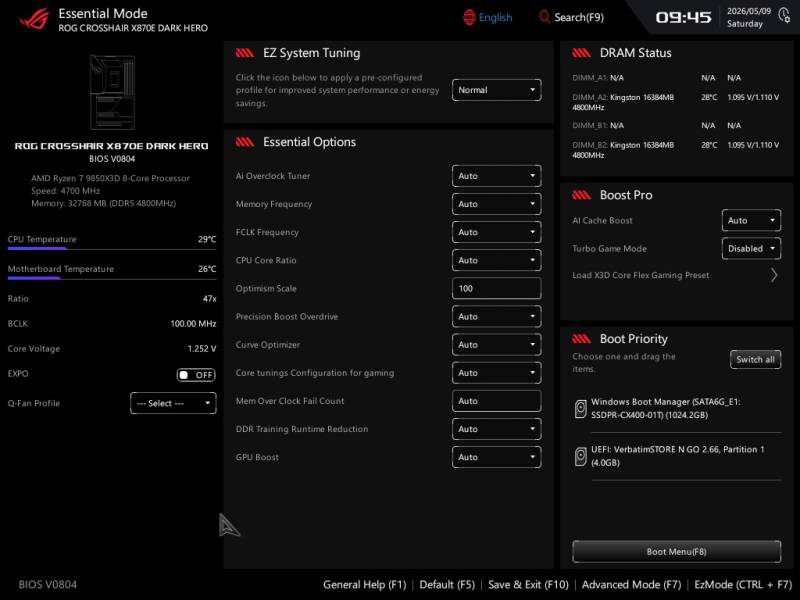Open the clock settings gear icon

point(784,15)
